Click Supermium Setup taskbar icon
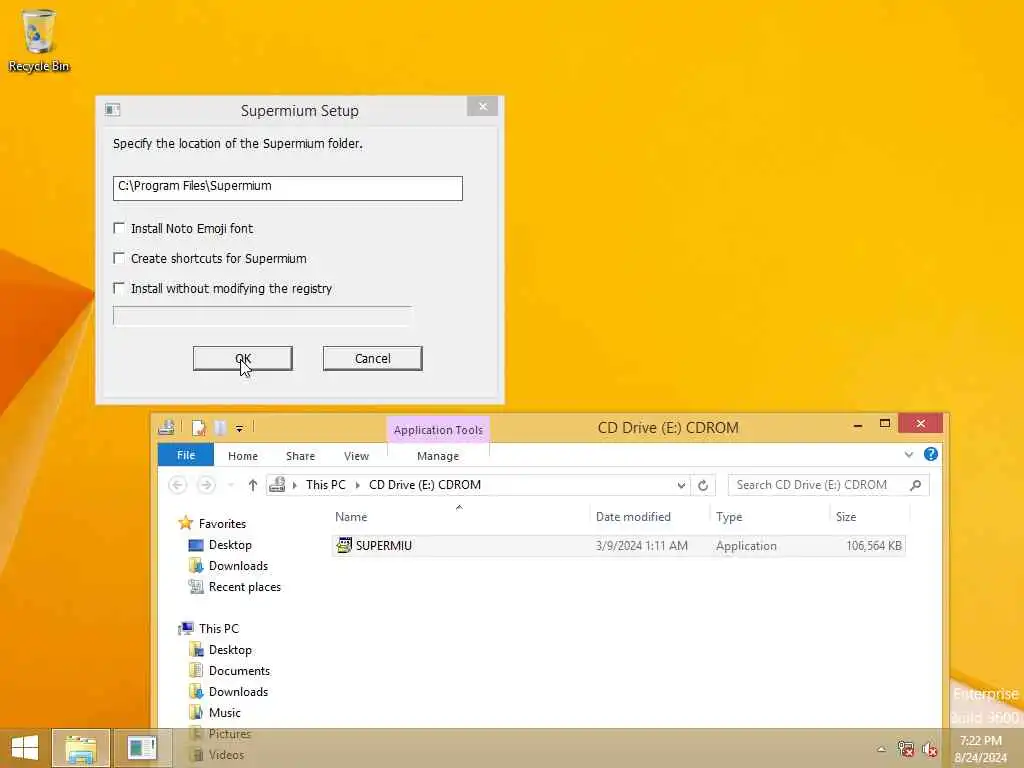 click(142, 748)
